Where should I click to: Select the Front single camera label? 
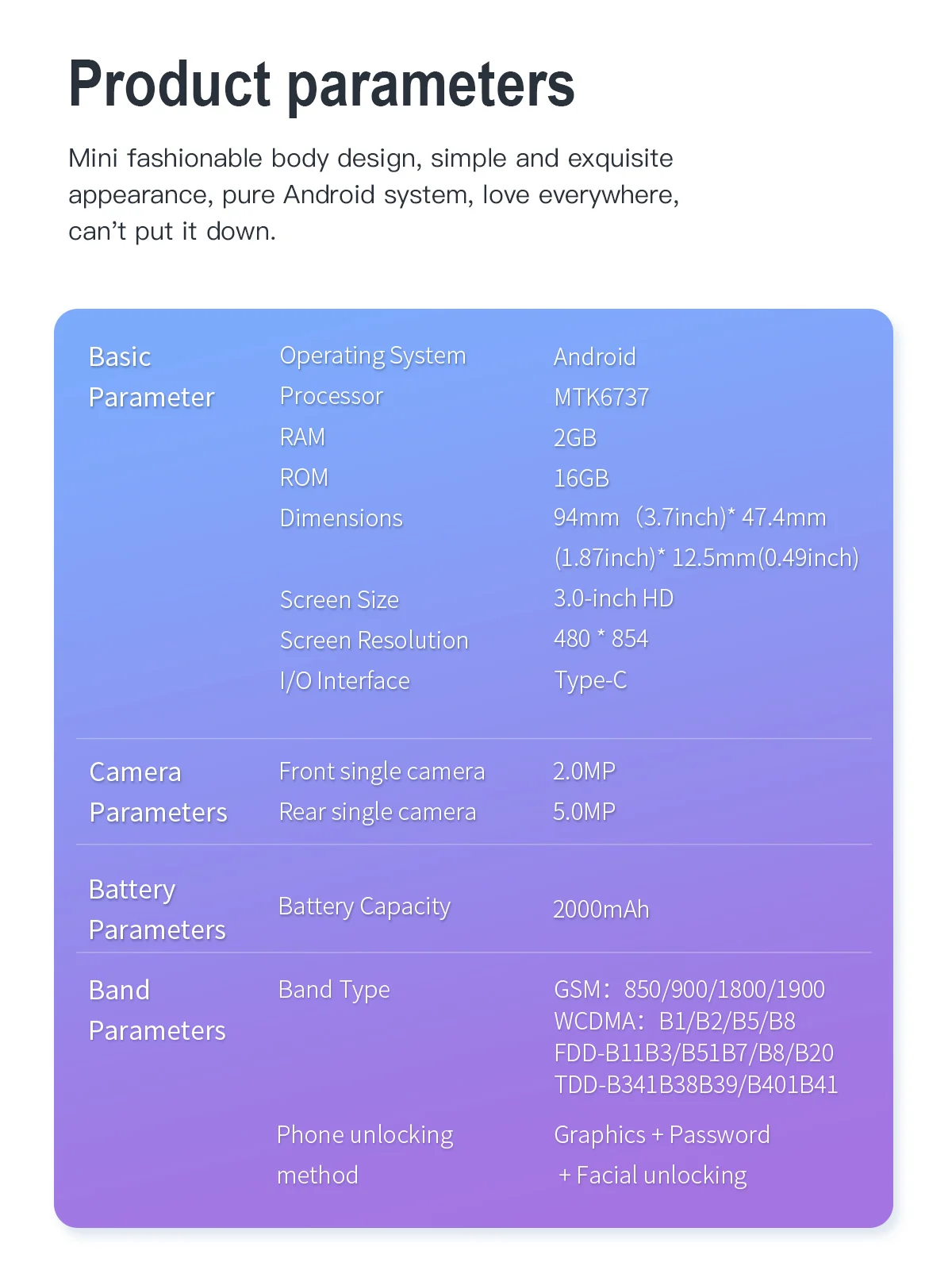point(382,772)
